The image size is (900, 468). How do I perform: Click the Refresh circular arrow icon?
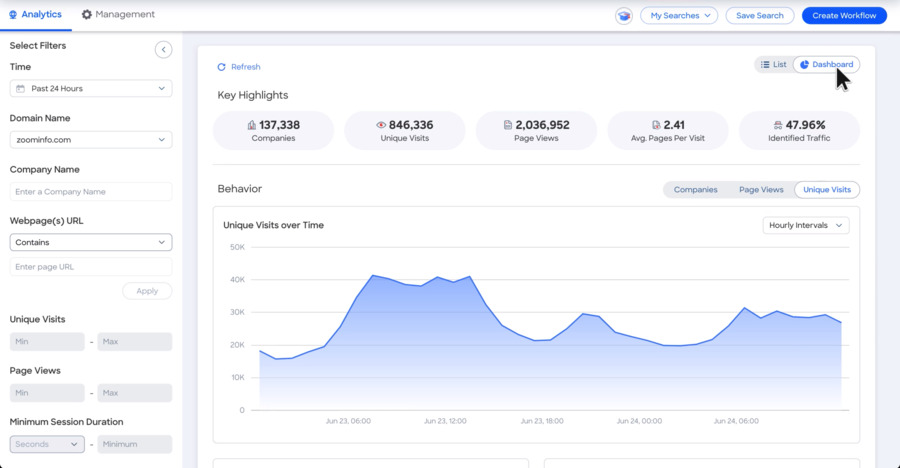pyautogui.click(x=222, y=67)
